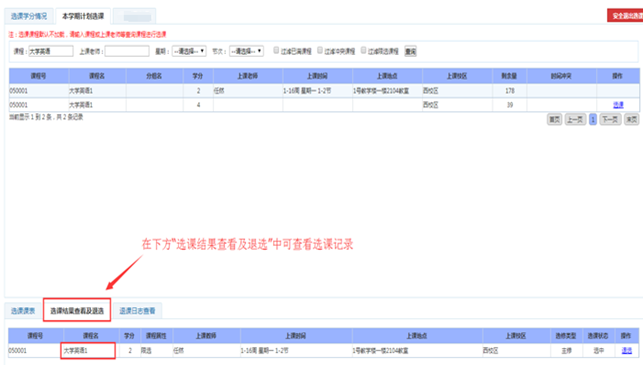This screenshot has width=643, height=365.
Task: Click the empty 上课老师 input field
Action: click(x=127, y=51)
